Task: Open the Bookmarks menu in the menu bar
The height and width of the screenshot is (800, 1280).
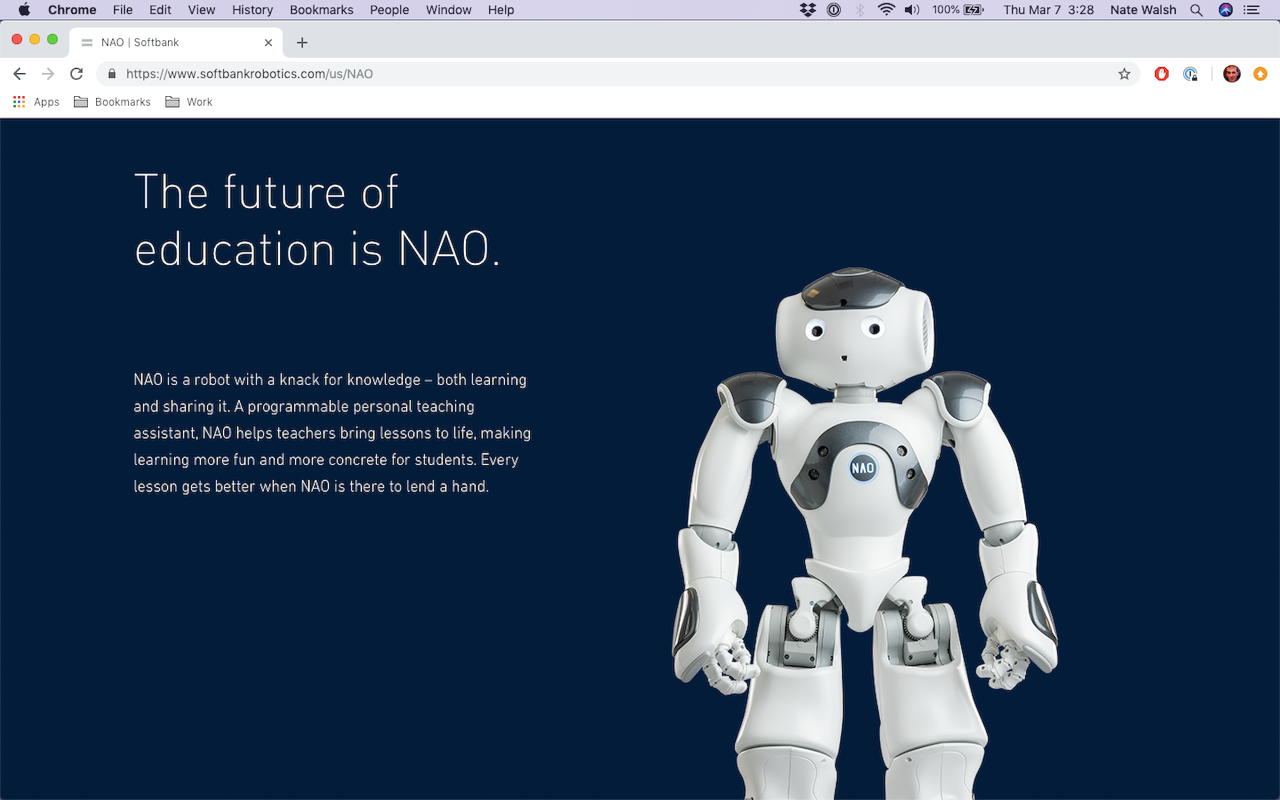Action: click(321, 10)
